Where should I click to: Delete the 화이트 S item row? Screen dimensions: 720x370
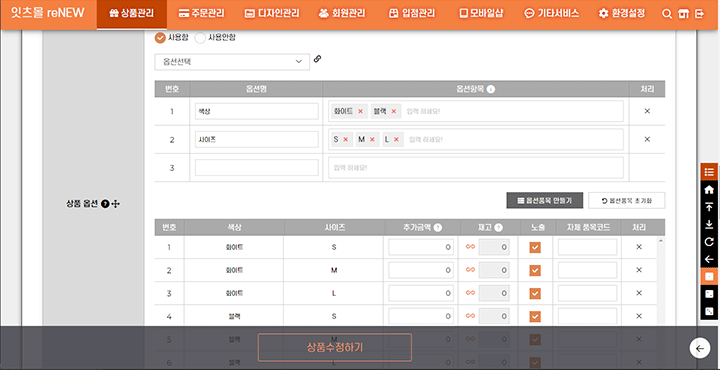tap(639, 247)
